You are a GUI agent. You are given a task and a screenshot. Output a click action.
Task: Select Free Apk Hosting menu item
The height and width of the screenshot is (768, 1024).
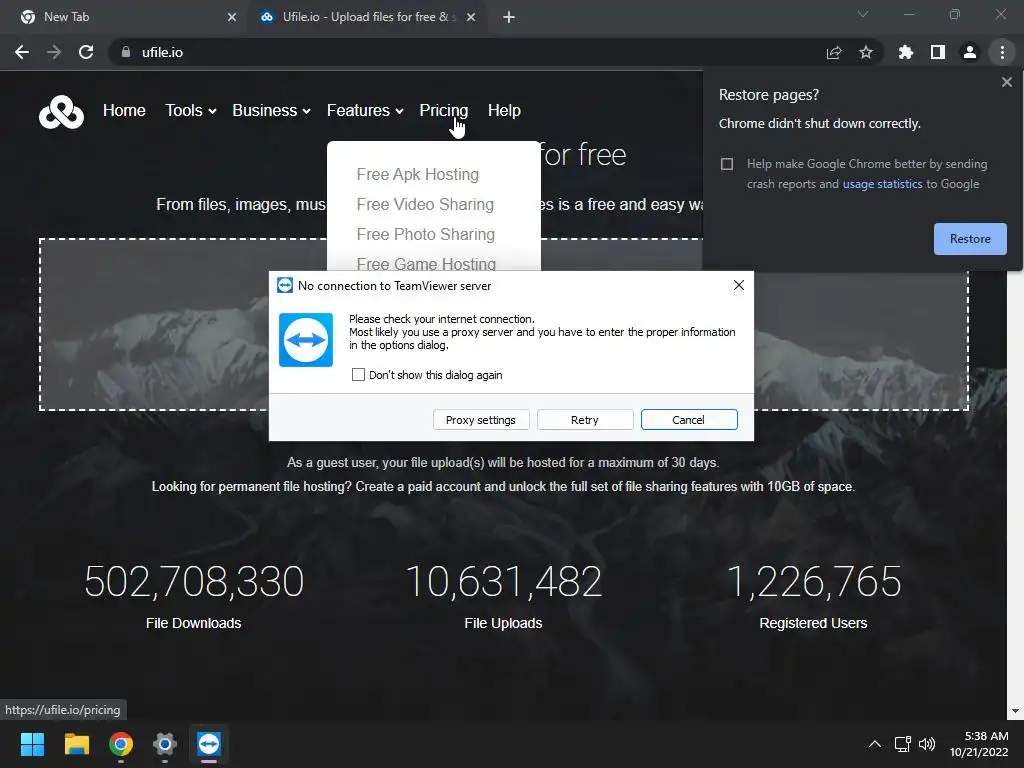(418, 174)
